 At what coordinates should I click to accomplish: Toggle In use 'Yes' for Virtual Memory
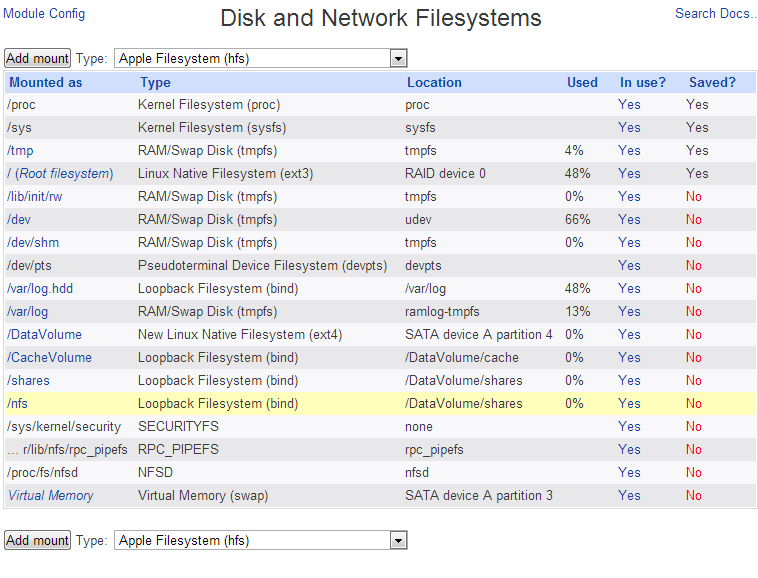[x=629, y=496]
